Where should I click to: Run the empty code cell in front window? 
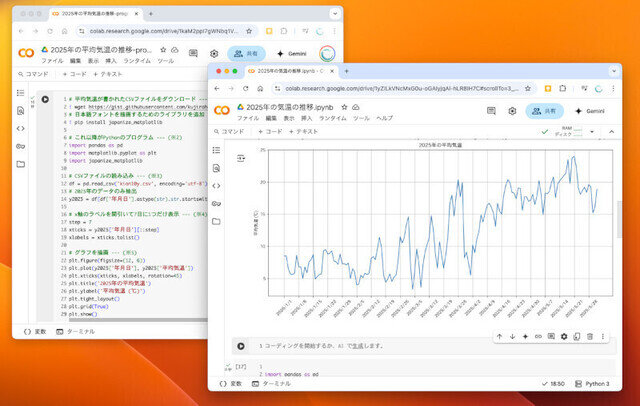(x=241, y=346)
